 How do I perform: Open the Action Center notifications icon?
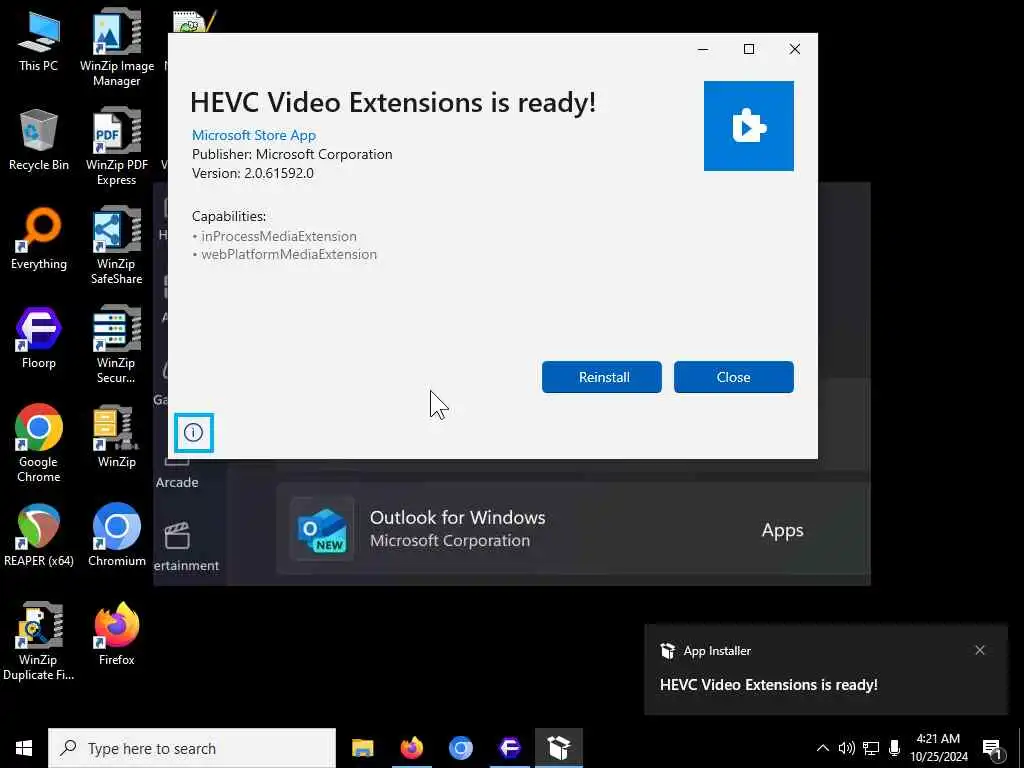(992, 748)
